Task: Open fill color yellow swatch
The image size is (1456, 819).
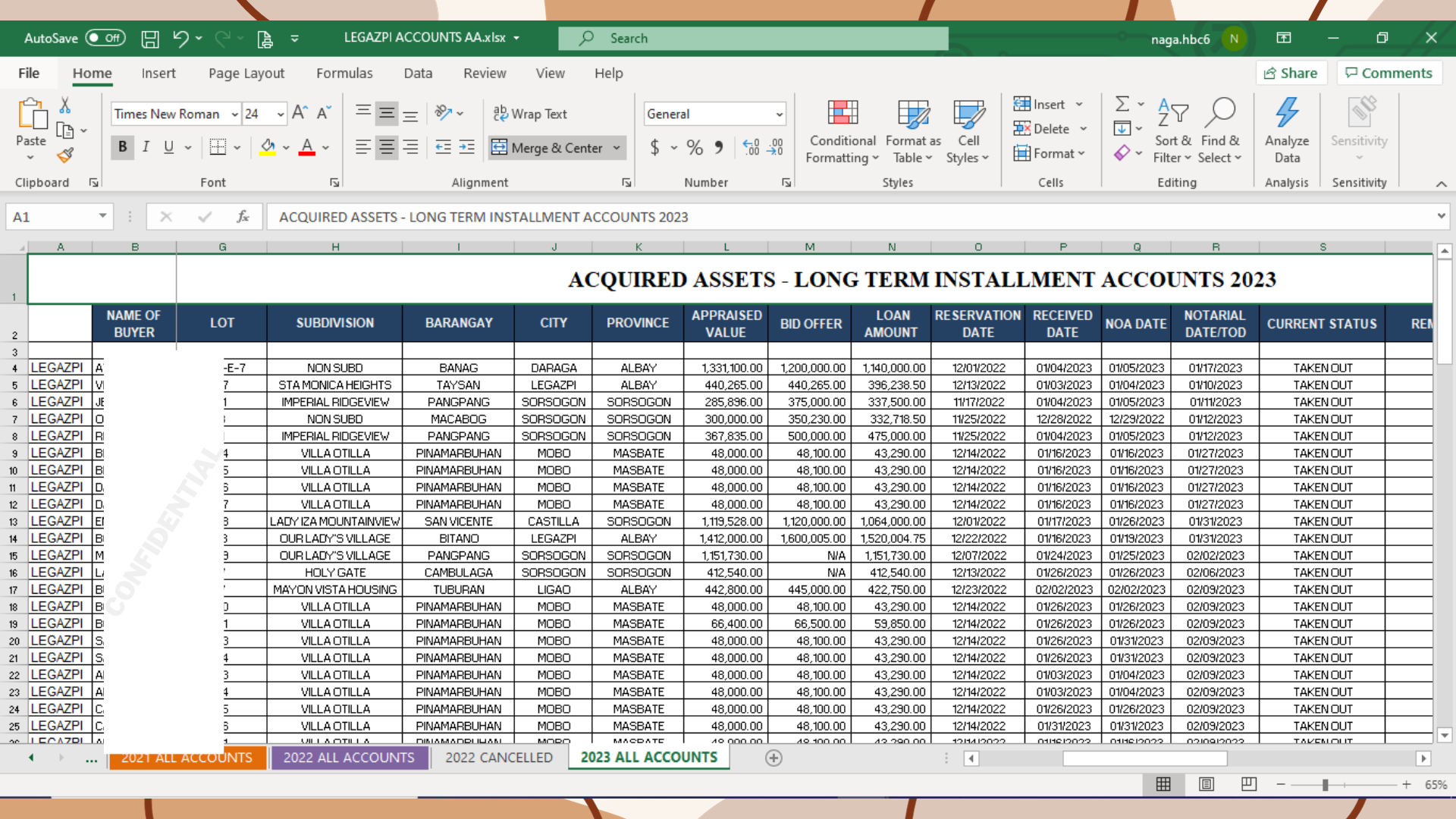Action: (x=268, y=147)
